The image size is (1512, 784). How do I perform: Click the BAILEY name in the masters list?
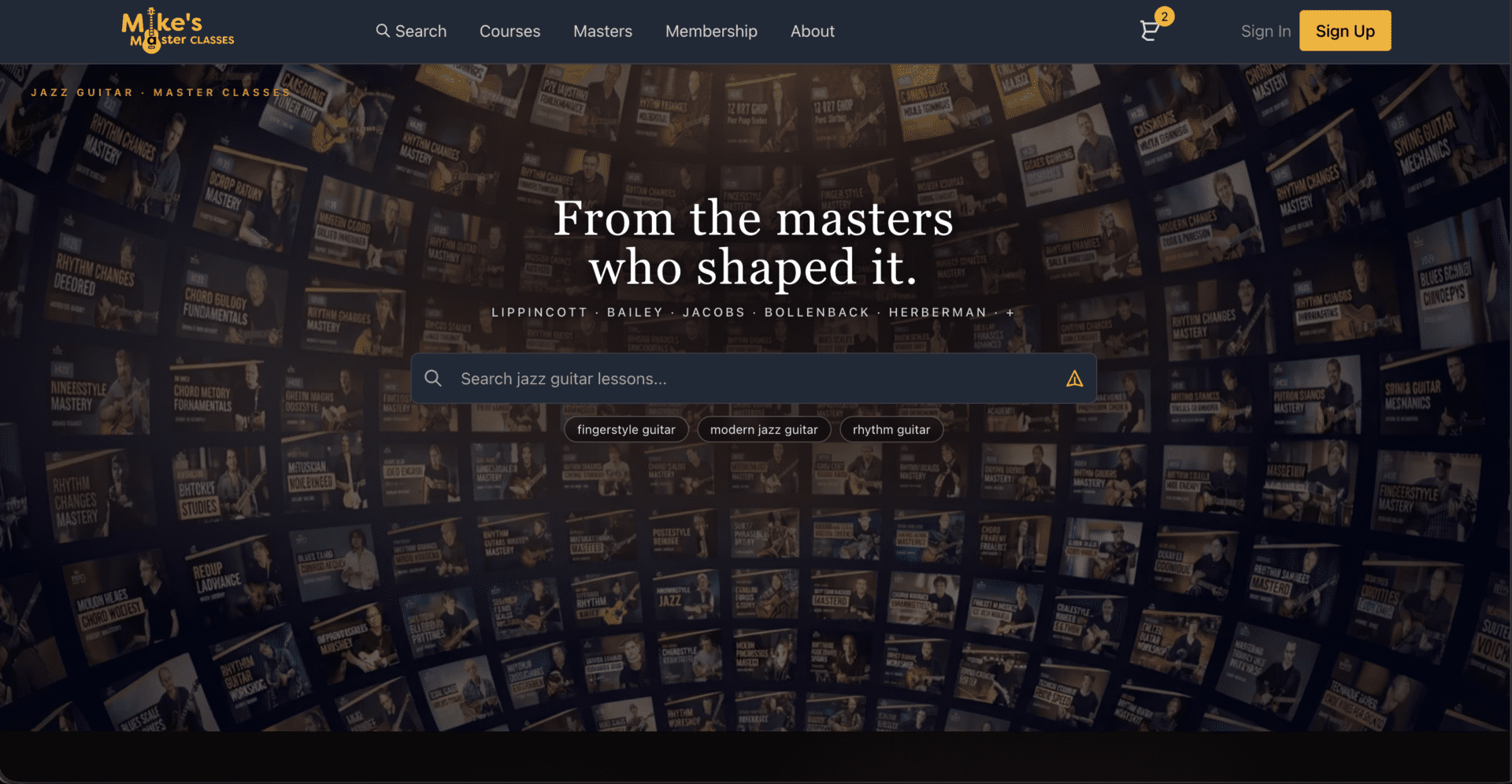pyautogui.click(x=635, y=312)
